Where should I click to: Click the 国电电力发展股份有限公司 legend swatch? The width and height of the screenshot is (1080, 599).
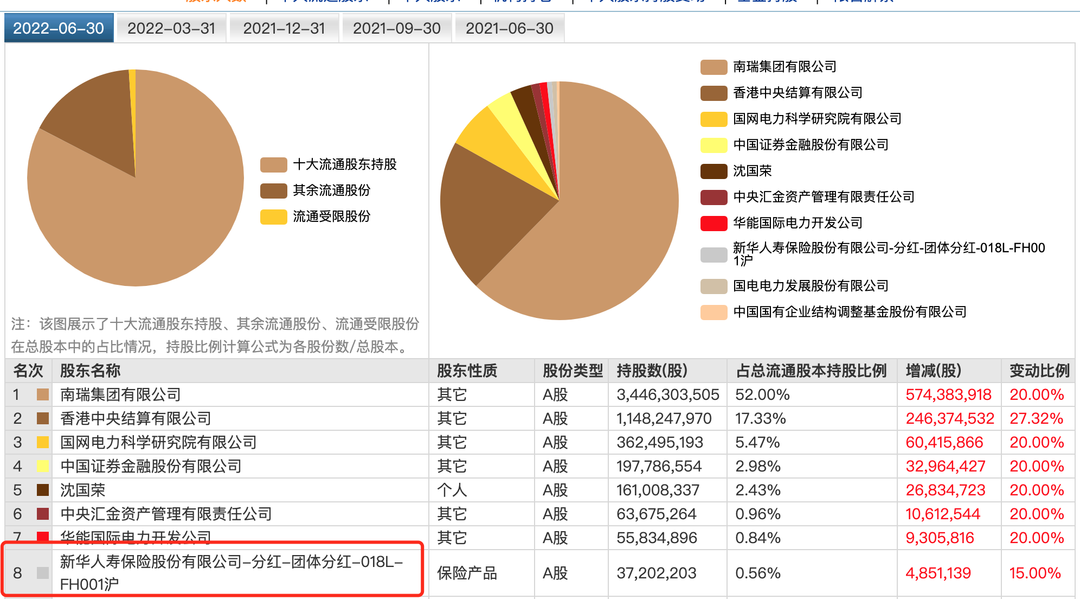pyautogui.click(x=714, y=286)
